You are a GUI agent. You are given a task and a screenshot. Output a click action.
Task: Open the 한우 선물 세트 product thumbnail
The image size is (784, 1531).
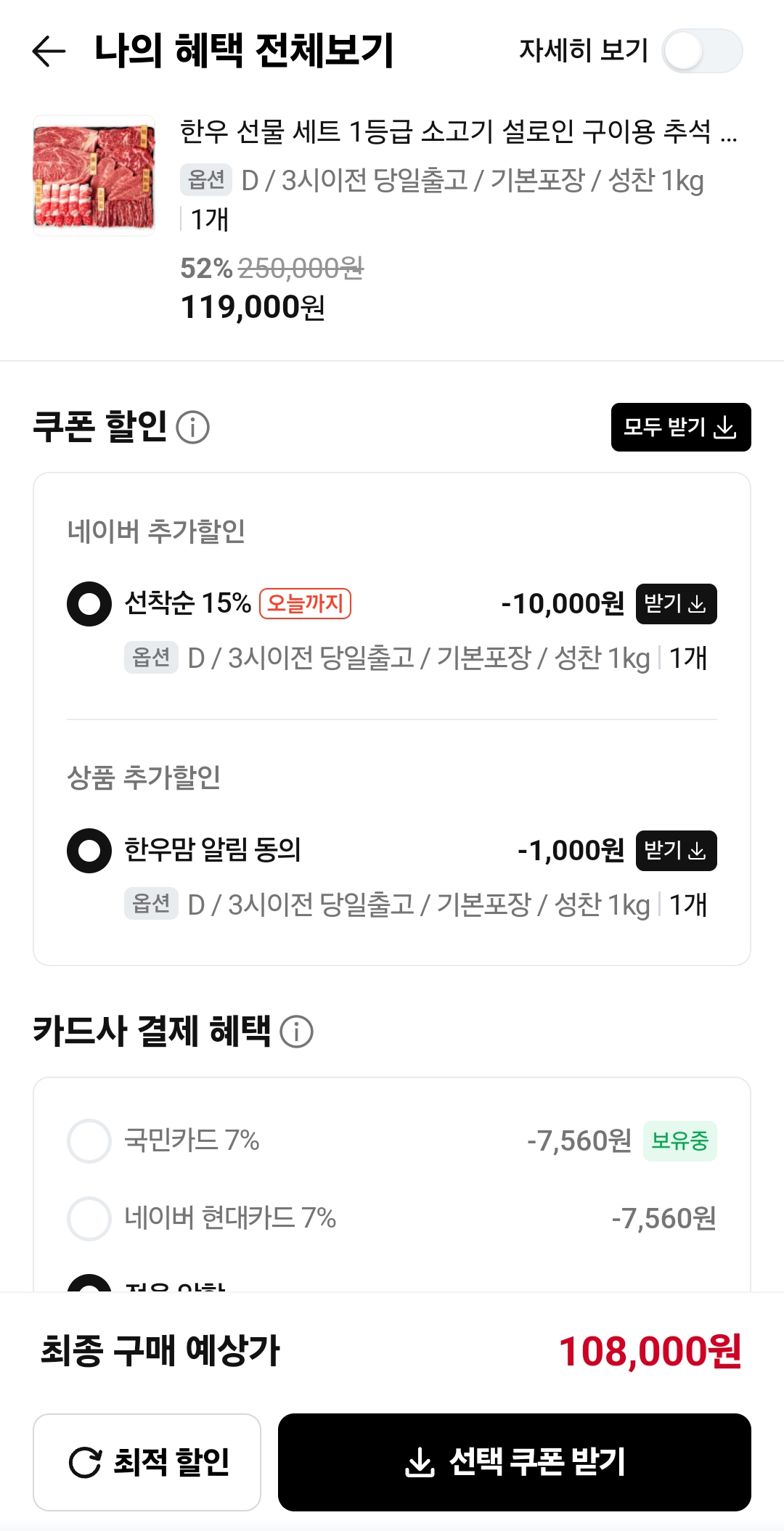point(94,176)
